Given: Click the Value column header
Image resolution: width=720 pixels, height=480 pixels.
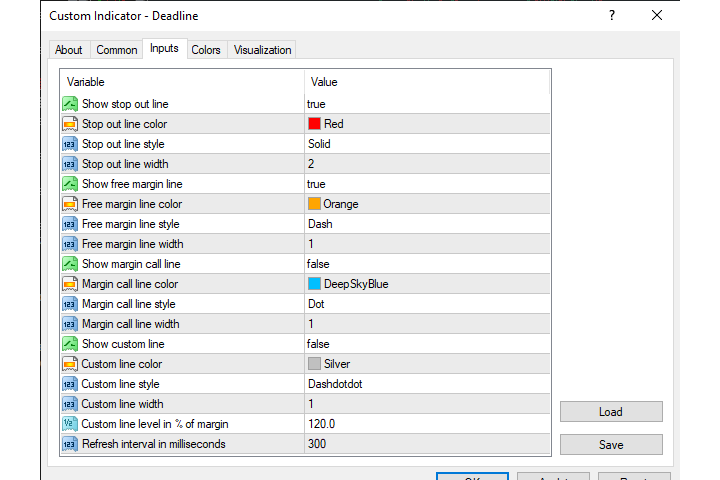Looking at the screenshot, I should [x=427, y=82].
